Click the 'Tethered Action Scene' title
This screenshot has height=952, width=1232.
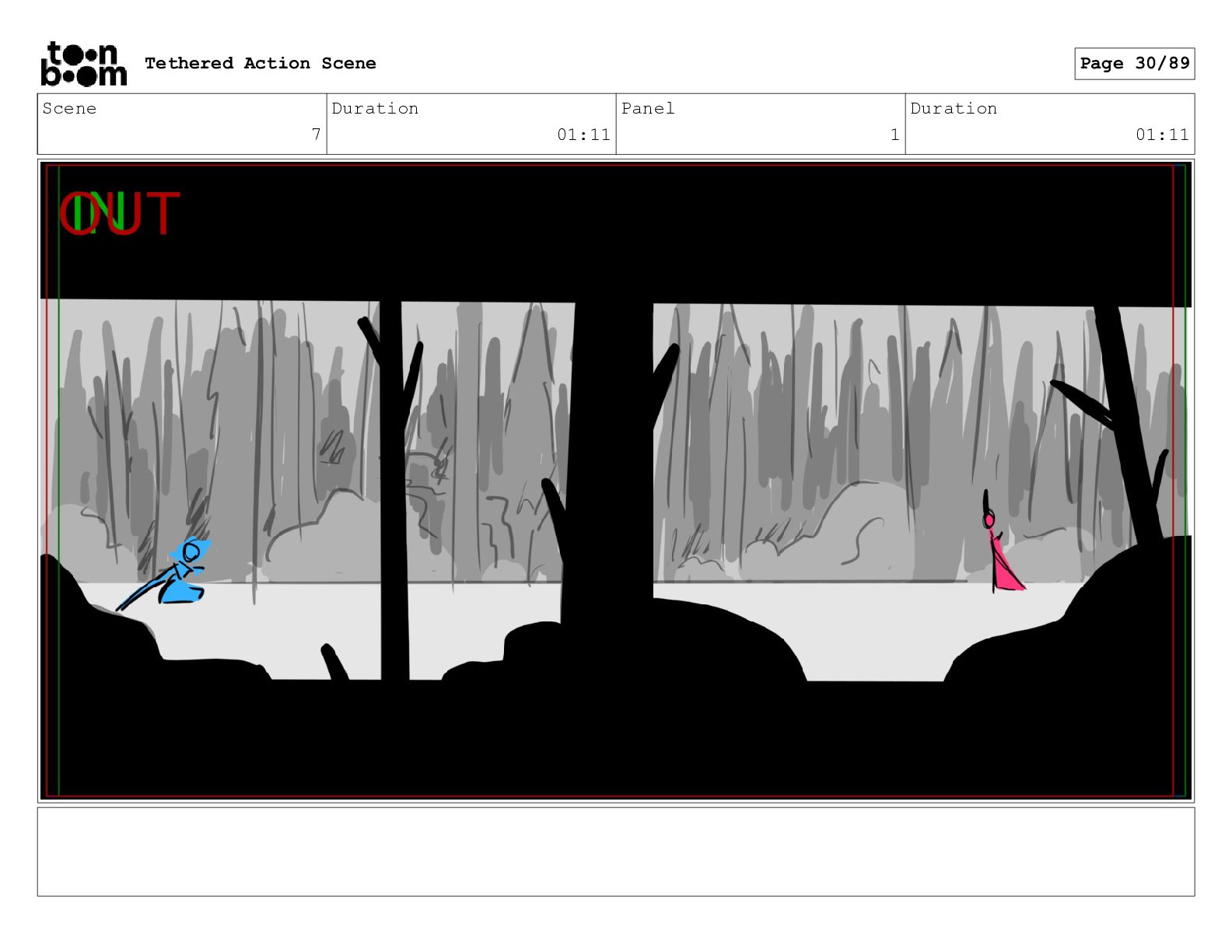(x=260, y=63)
